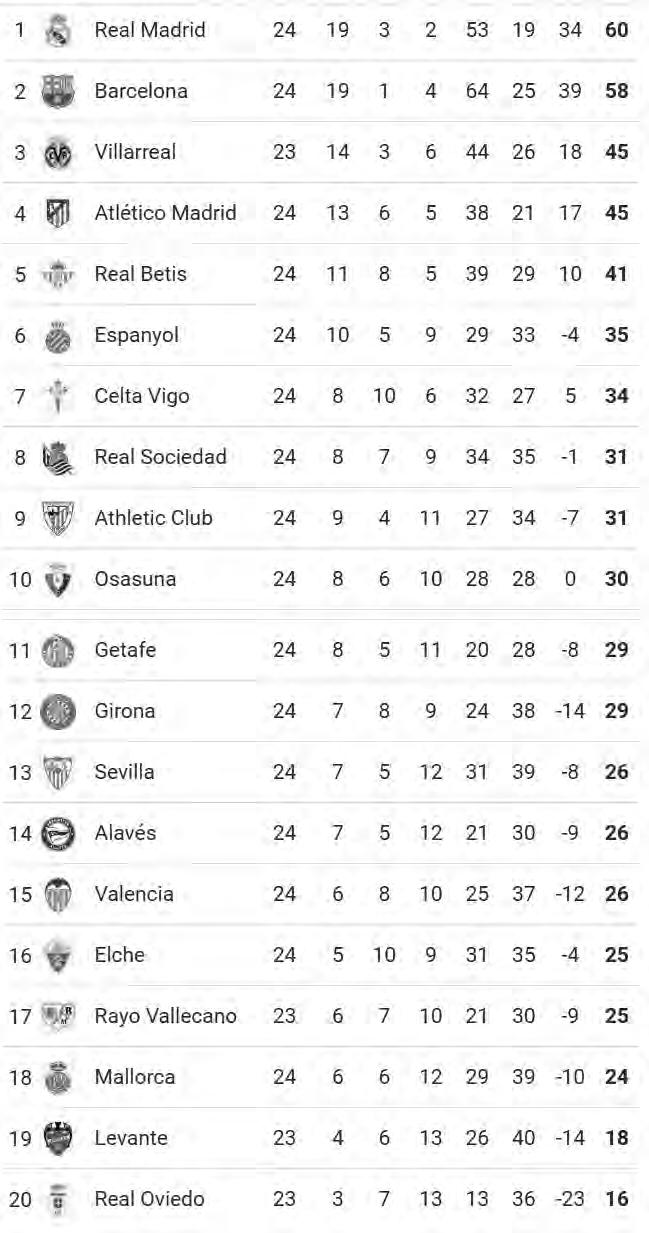Select the Getafe team name
This screenshot has height=1233, width=649.
click(125, 650)
